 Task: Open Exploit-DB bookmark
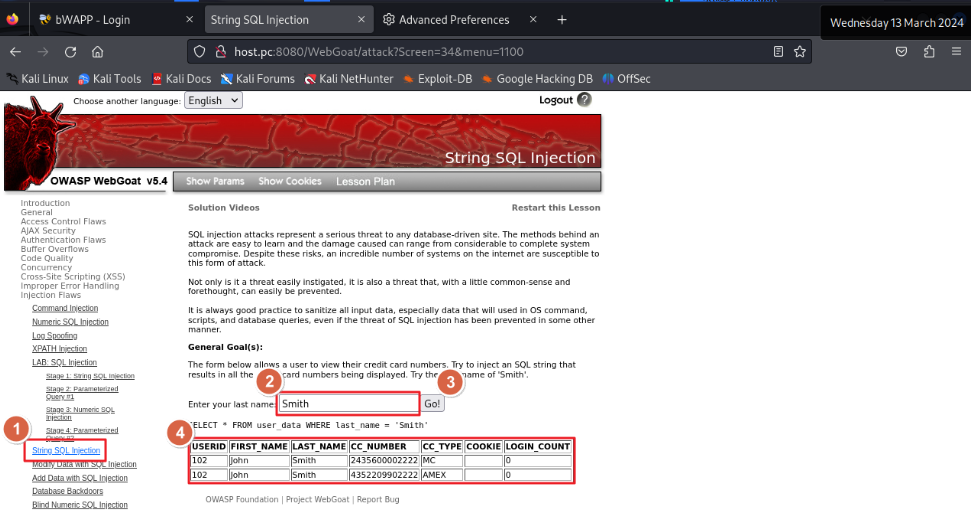[438, 79]
